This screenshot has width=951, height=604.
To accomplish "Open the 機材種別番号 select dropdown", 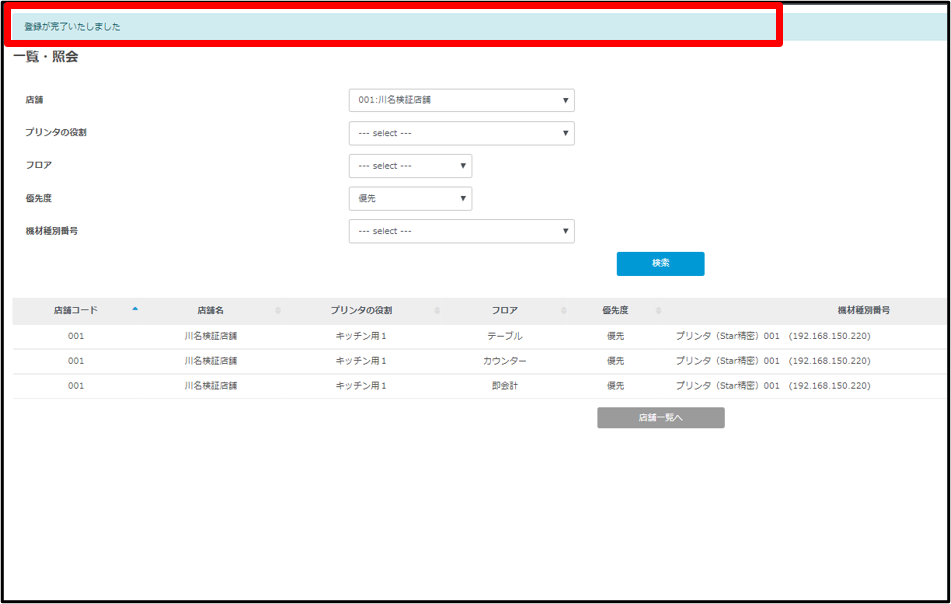I will tap(462, 231).
